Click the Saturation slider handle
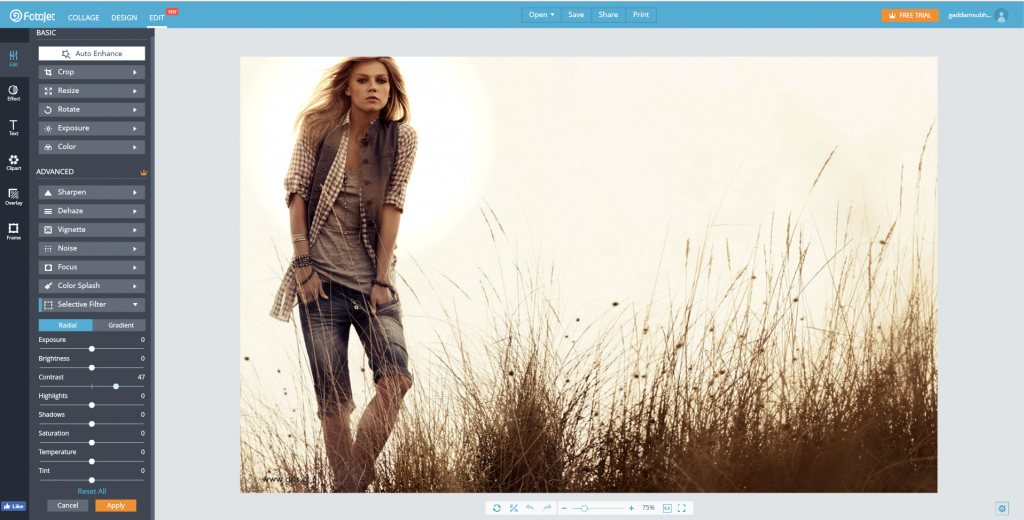The image size is (1024, 520). (91, 442)
